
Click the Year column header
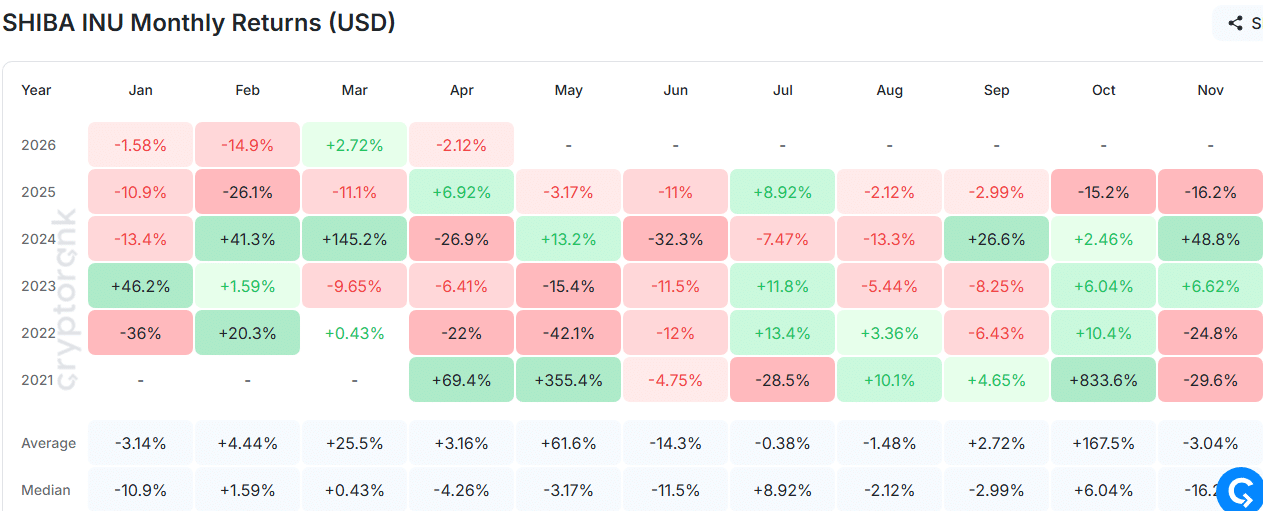coord(36,90)
